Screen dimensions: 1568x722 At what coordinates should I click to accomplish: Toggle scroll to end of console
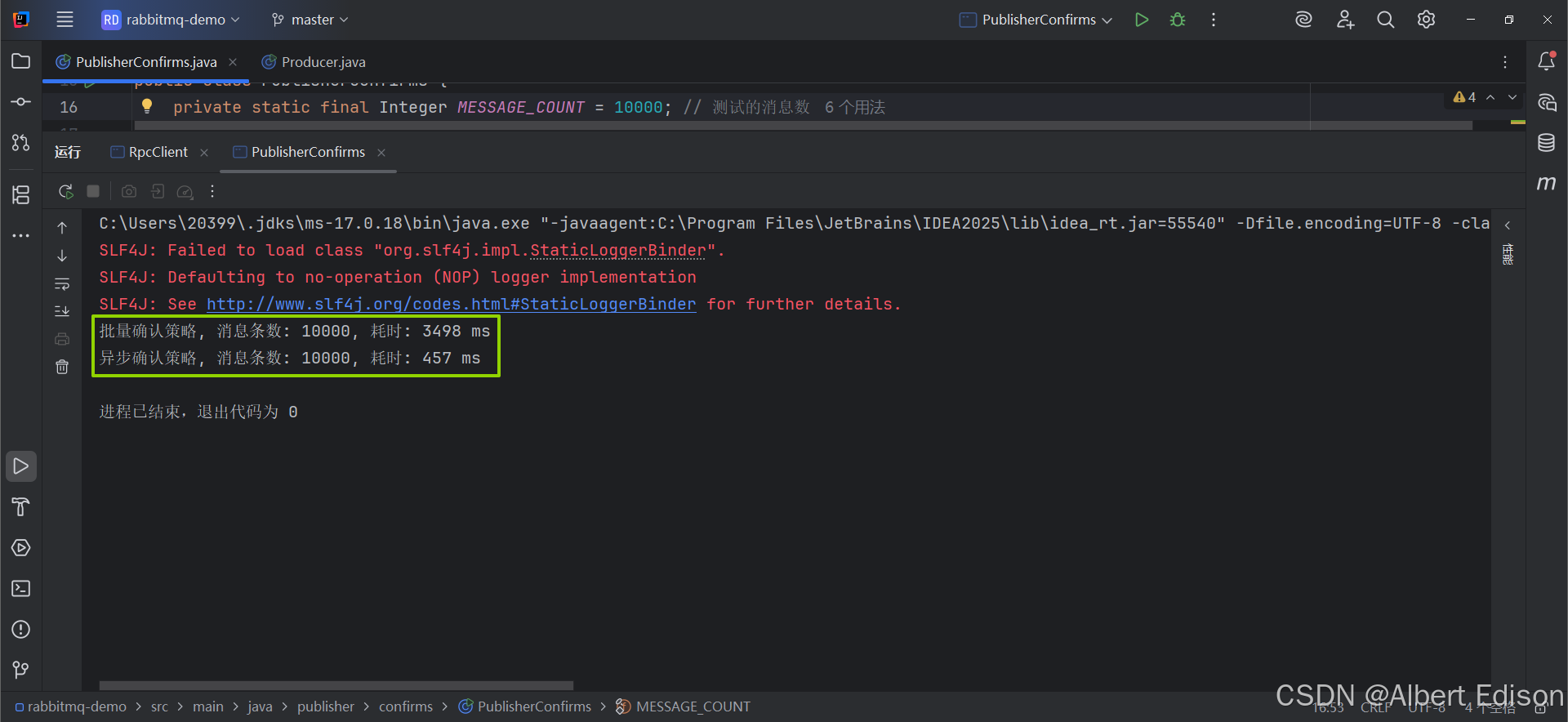pos(62,311)
